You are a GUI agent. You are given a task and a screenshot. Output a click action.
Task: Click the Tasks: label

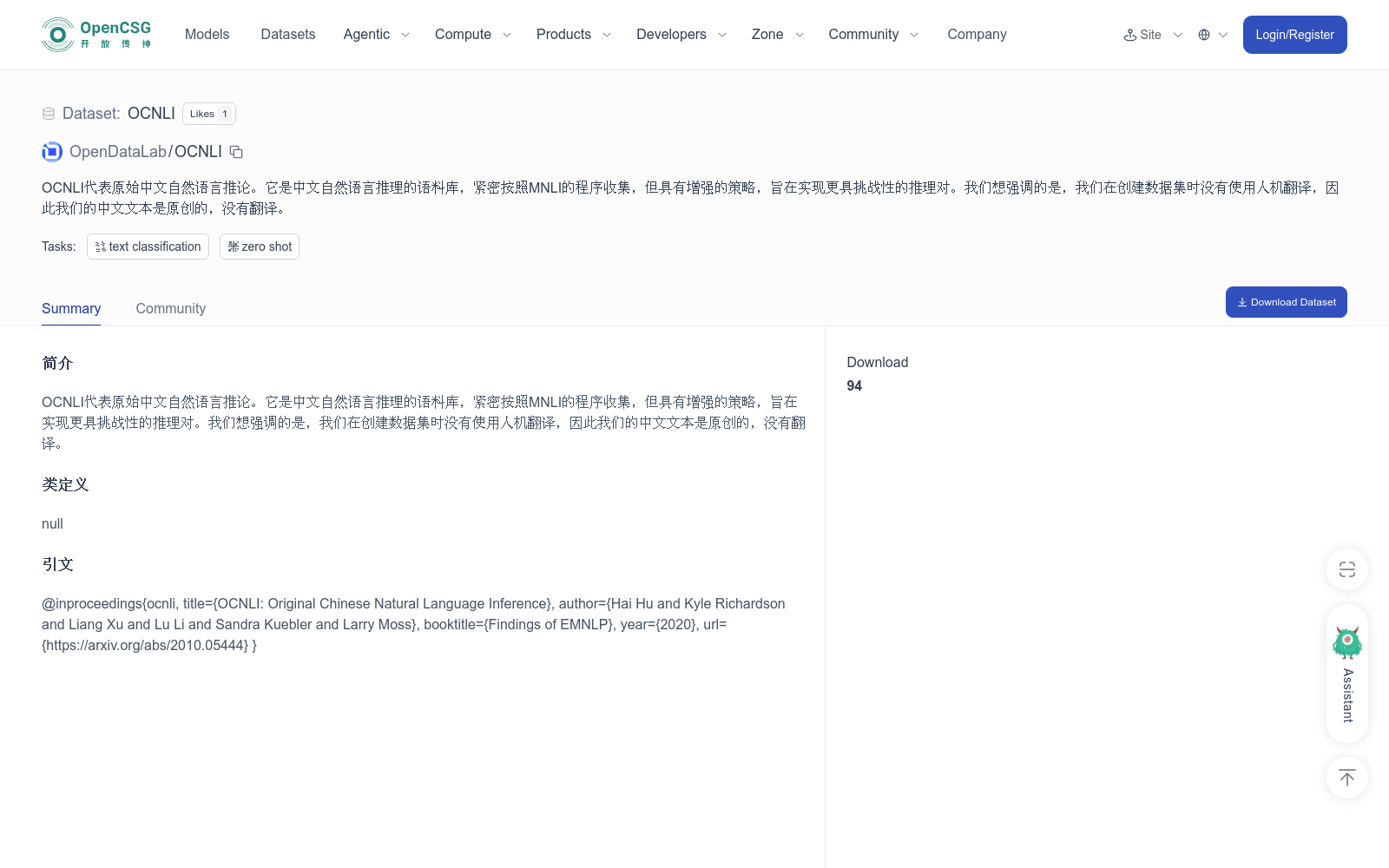(x=59, y=247)
